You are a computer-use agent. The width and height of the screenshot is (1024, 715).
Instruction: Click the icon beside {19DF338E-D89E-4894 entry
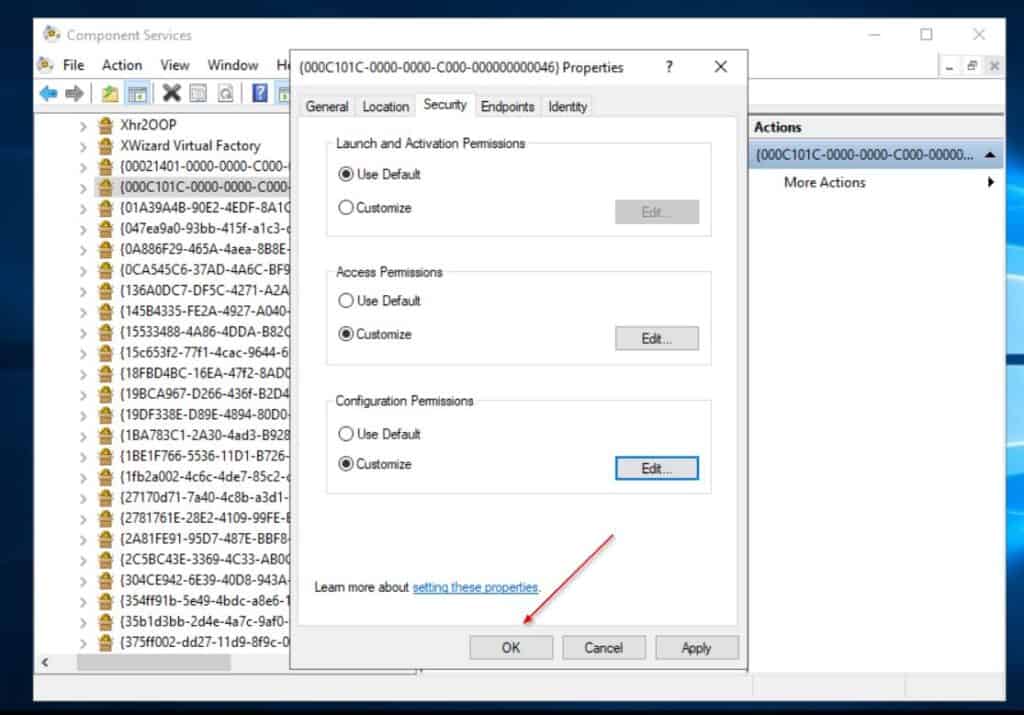(x=105, y=415)
